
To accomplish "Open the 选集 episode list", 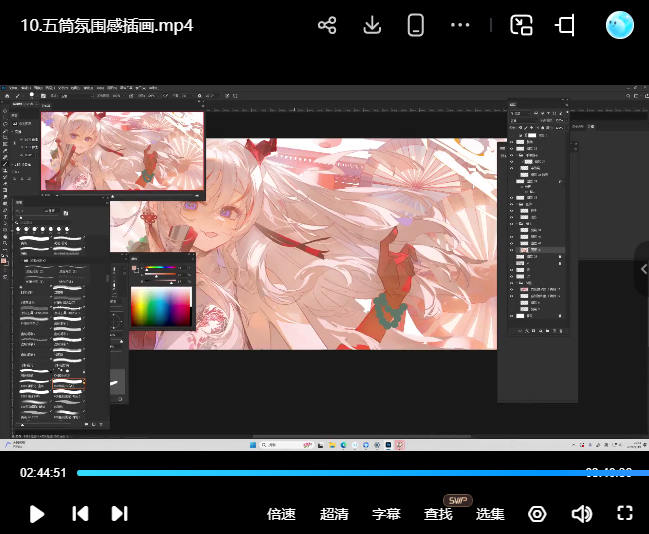I will pos(490,514).
